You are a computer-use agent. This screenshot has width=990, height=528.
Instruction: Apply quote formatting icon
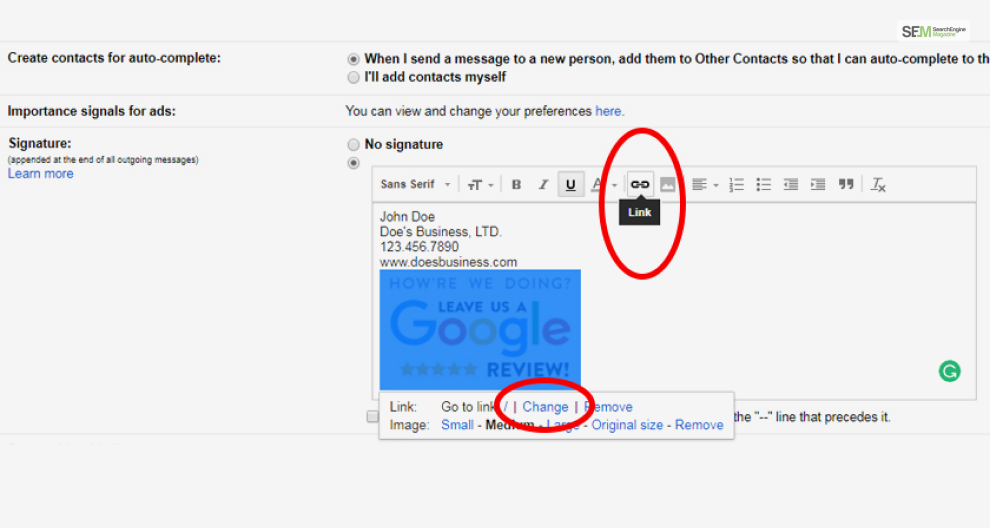[846, 184]
